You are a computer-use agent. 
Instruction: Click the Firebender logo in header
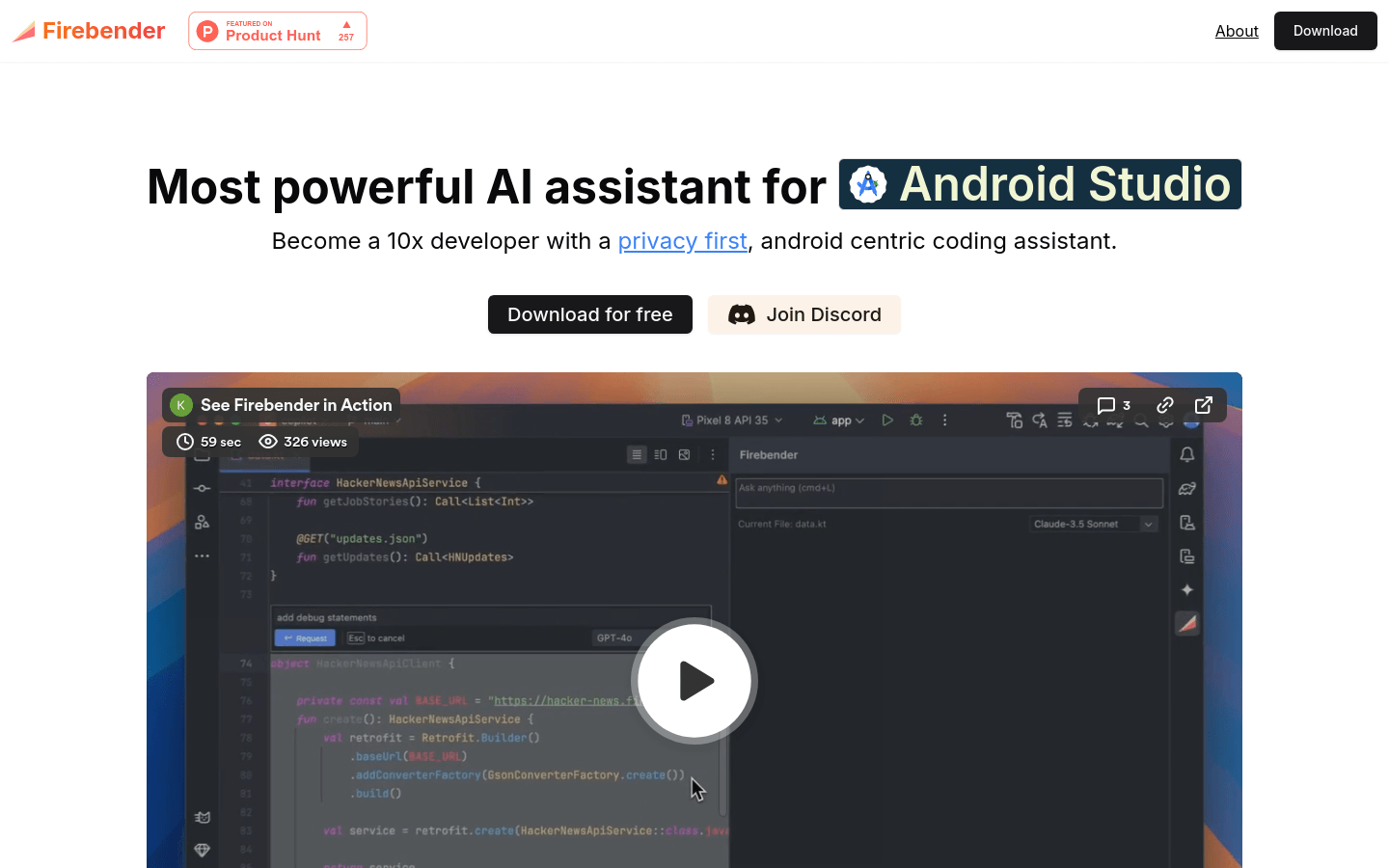point(89,31)
